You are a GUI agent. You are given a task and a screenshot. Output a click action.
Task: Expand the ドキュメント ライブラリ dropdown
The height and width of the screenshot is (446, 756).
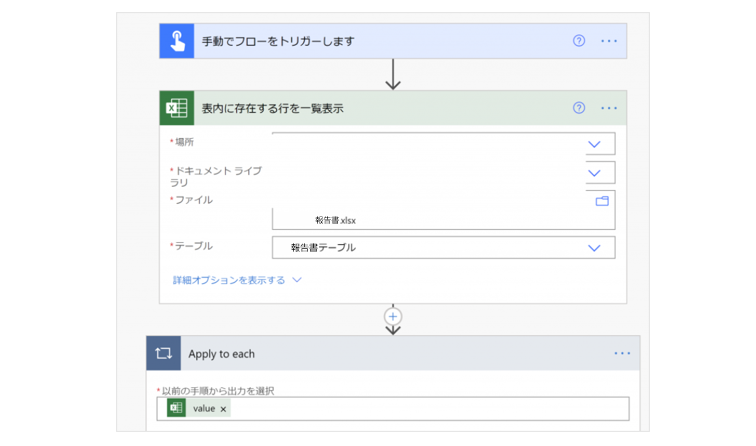pyautogui.click(x=594, y=173)
